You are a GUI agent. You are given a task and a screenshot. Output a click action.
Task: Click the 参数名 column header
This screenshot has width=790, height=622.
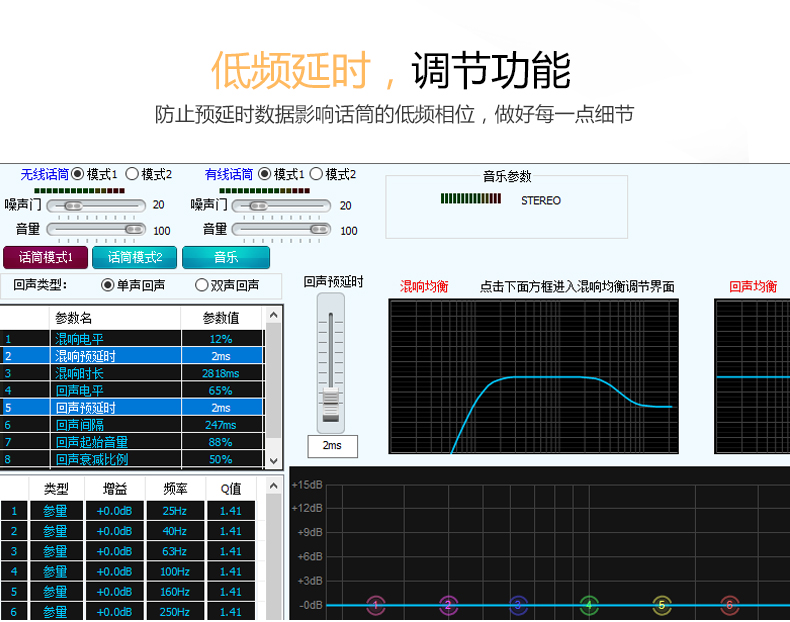click(115, 318)
